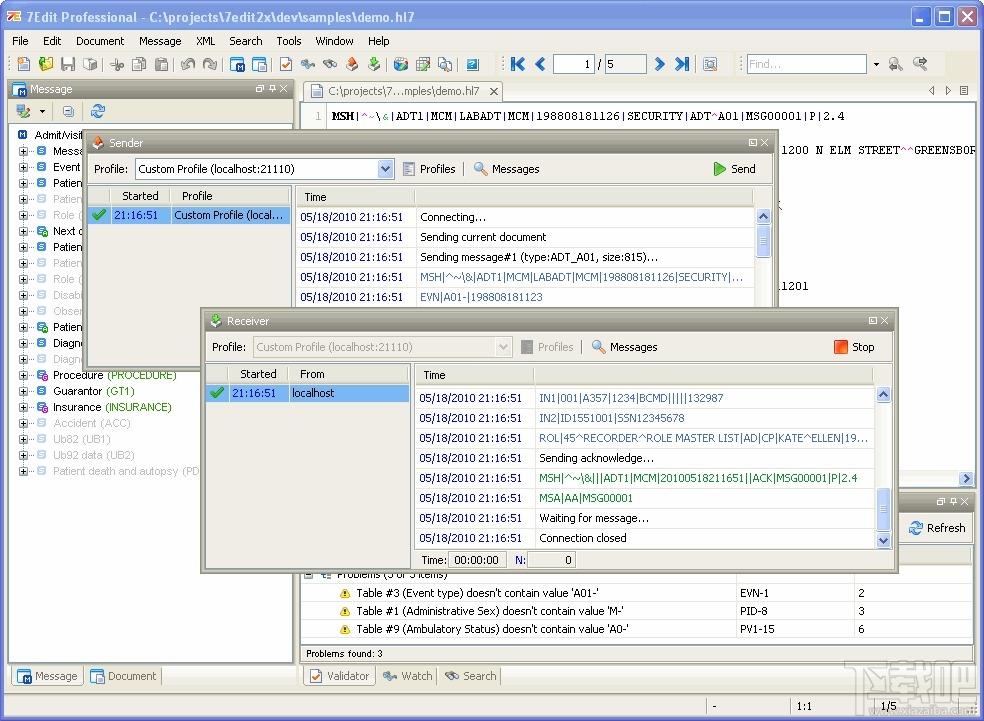Expand the Guarantor (GT1) tree node
Screen dimensions: 984x721
point(23,391)
